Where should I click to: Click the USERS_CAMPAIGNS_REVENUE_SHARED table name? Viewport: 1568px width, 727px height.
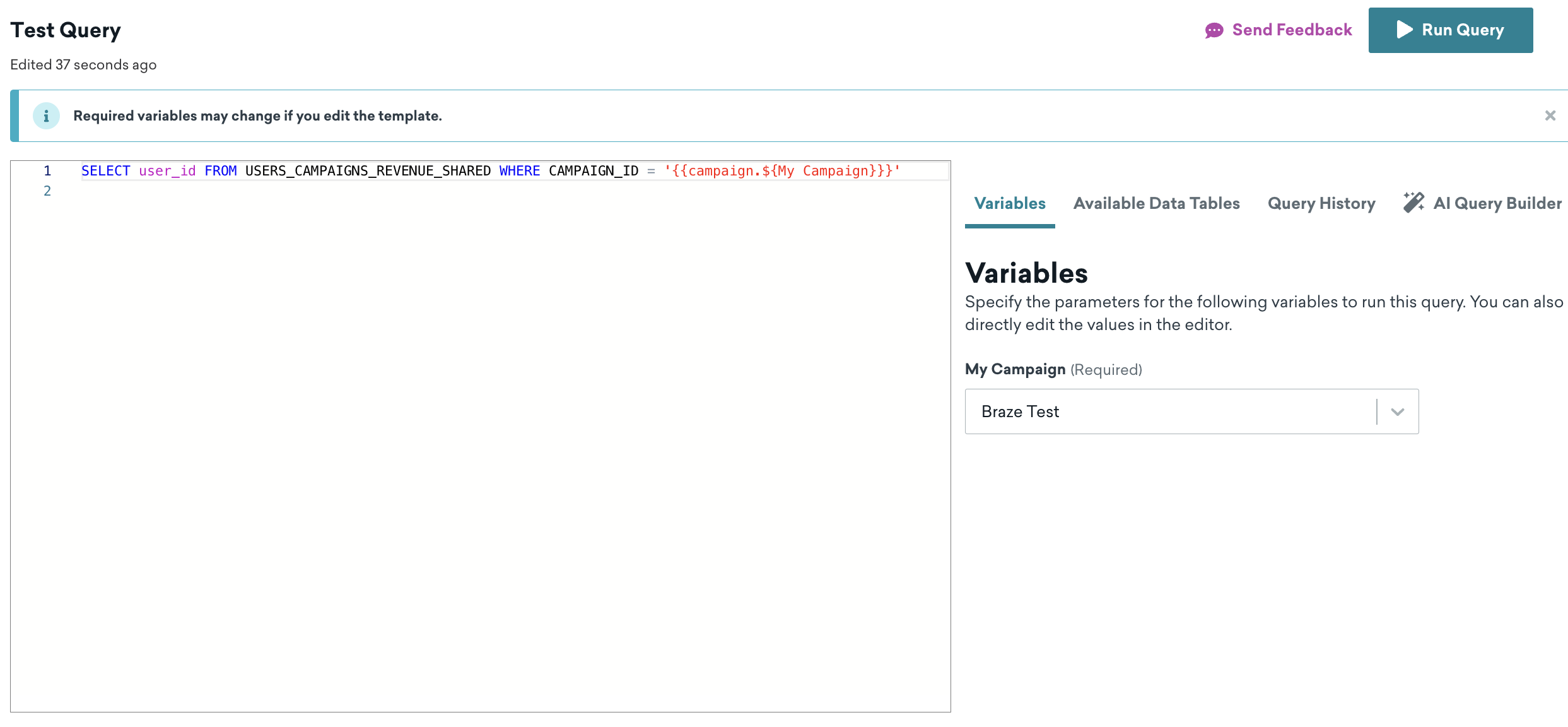[x=368, y=171]
